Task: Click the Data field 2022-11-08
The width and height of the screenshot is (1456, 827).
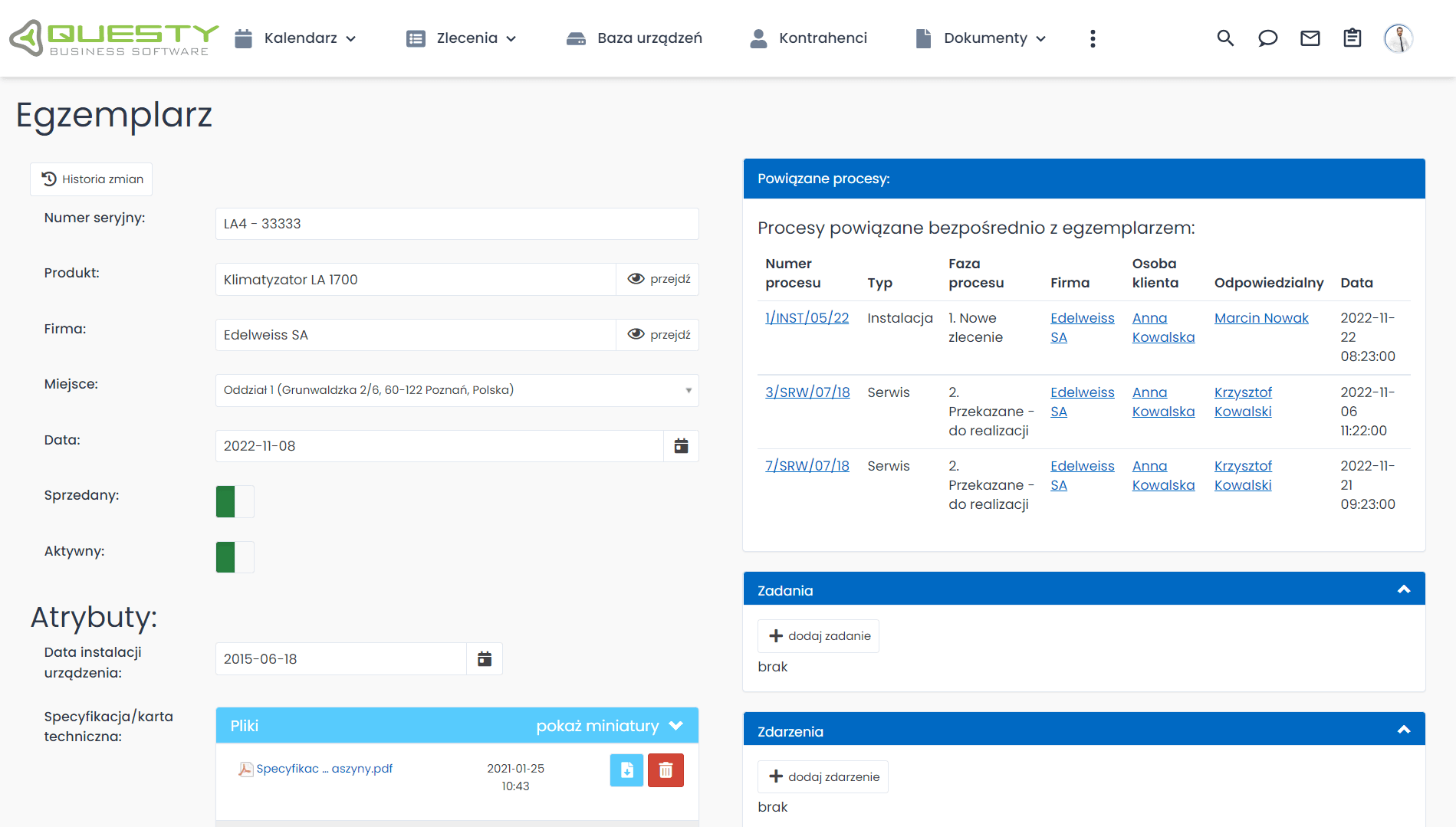Action: (439, 446)
